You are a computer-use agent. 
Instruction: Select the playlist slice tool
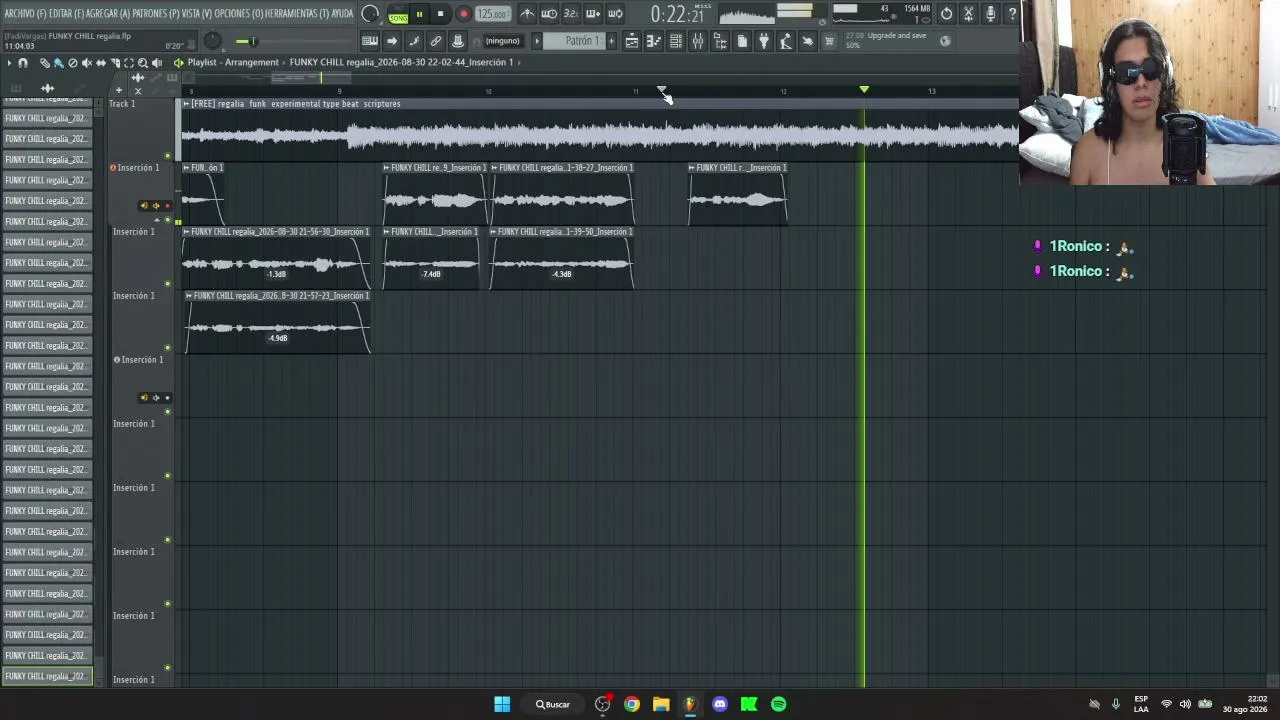(x=114, y=63)
